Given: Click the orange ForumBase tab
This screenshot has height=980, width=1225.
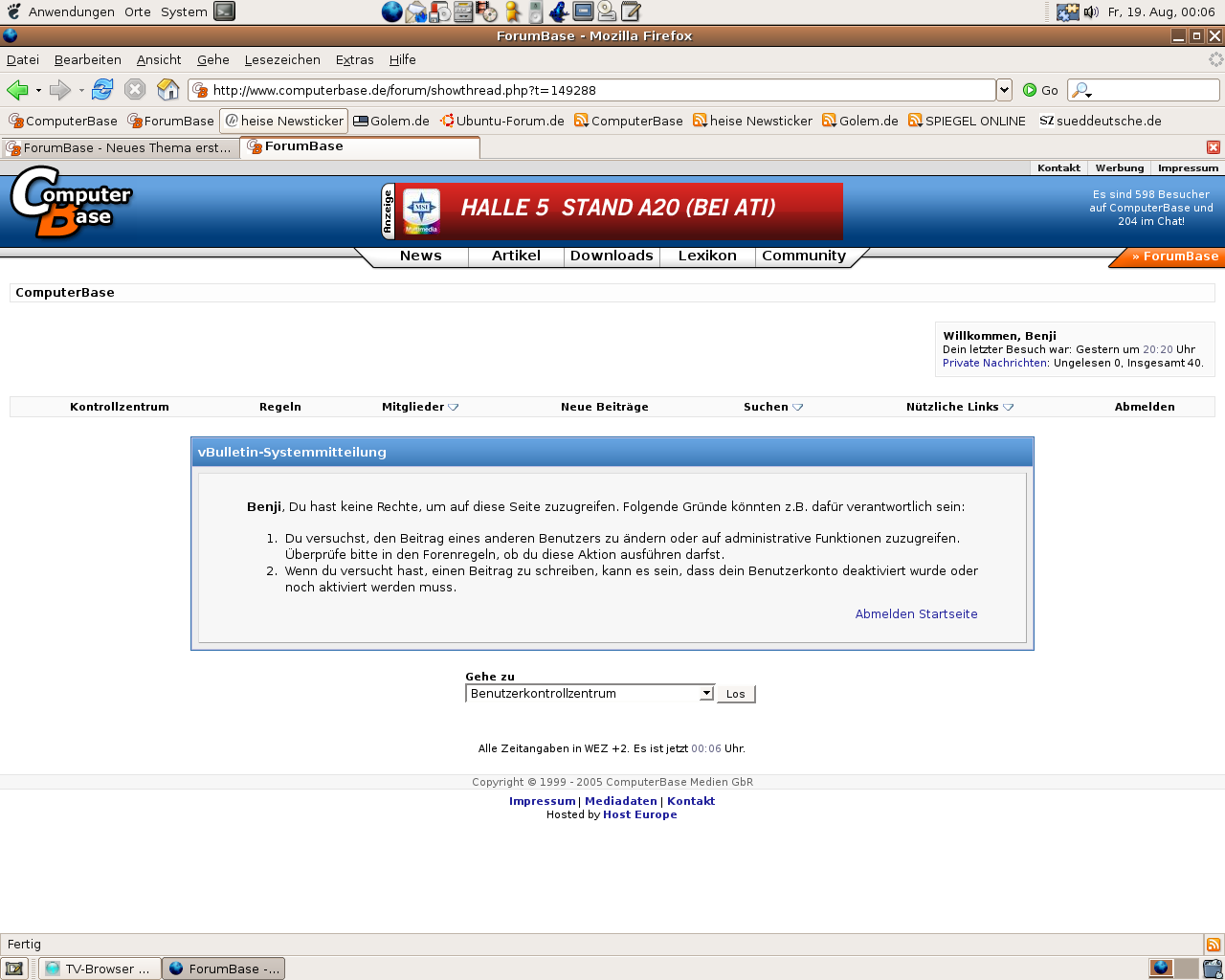Looking at the screenshot, I should [1173, 256].
